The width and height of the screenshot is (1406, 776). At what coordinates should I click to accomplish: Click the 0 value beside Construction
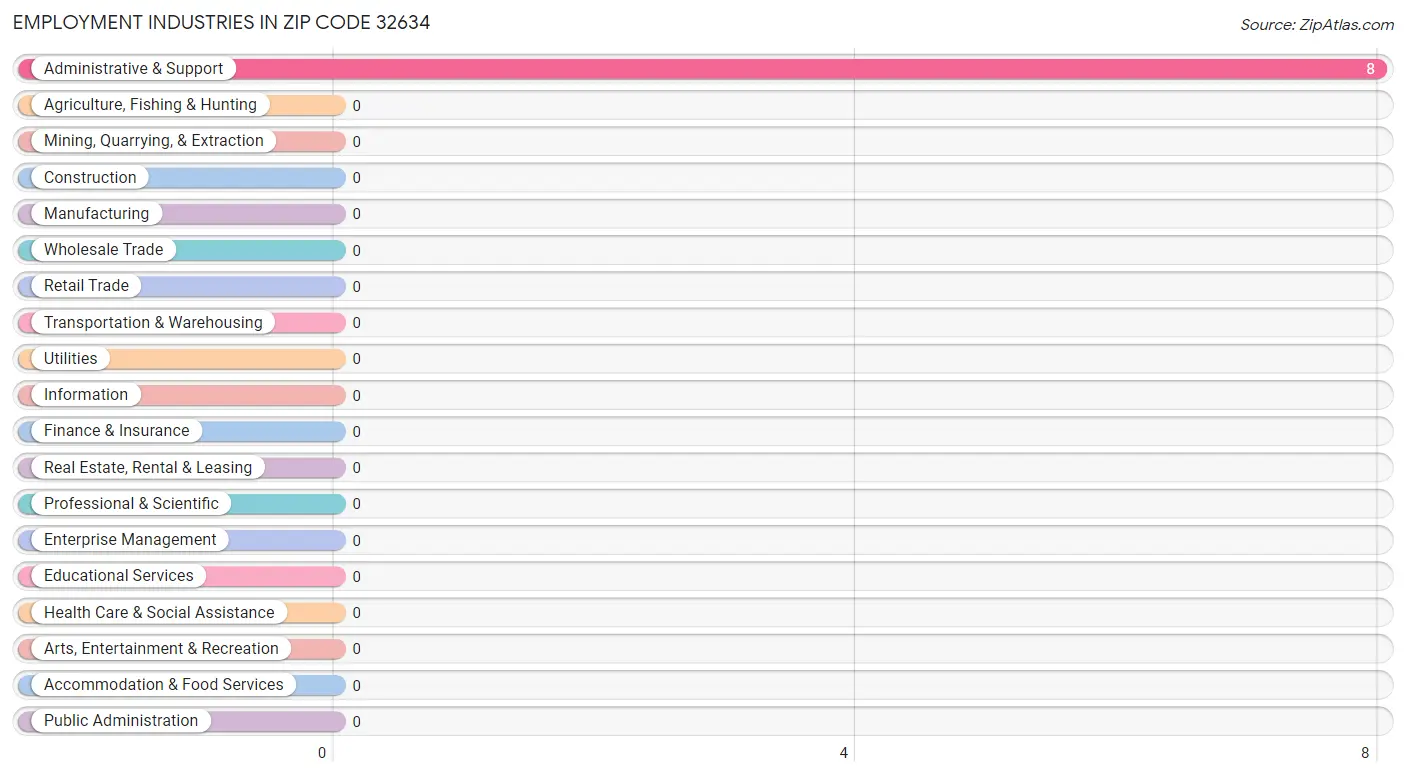tap(356, 178)
